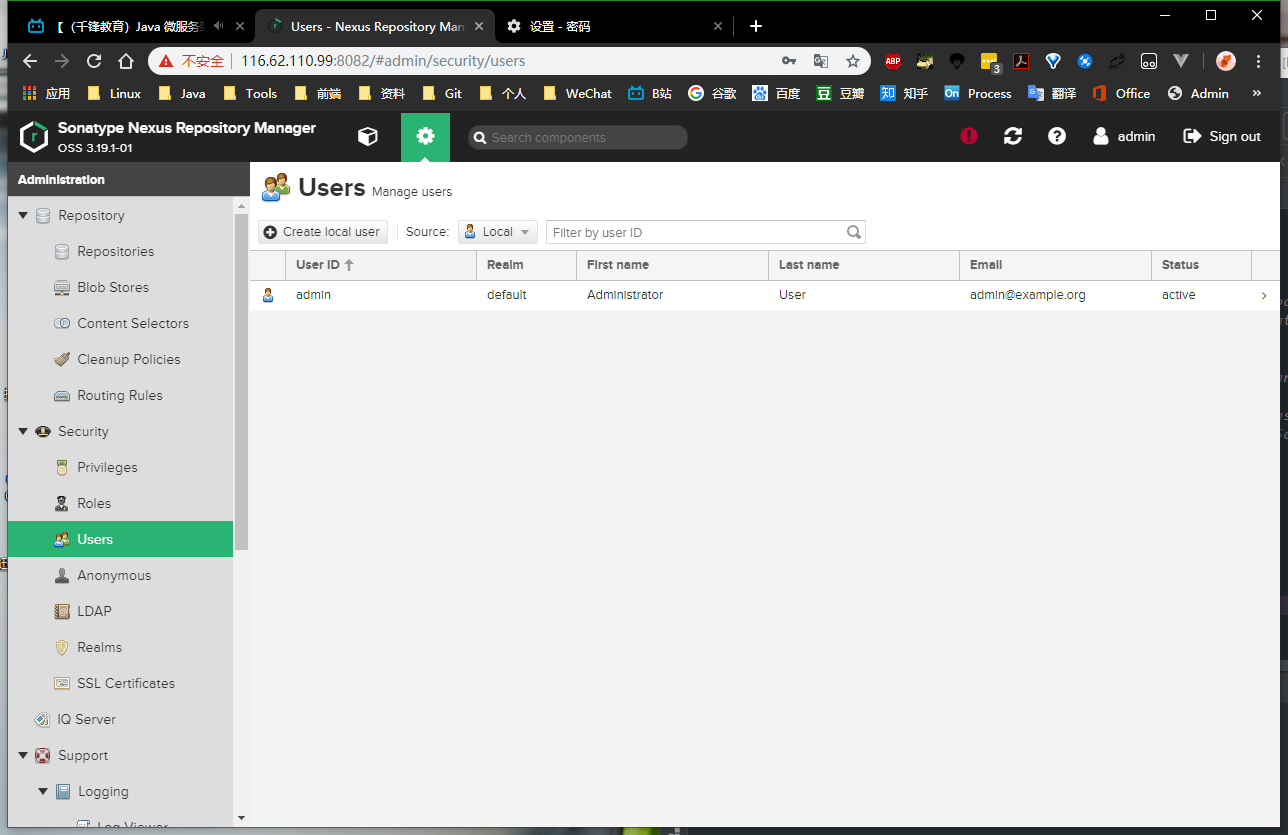This screenshot has width=1288, height=835.
Task: Open a new browser tab
Action: pos(756,26)
